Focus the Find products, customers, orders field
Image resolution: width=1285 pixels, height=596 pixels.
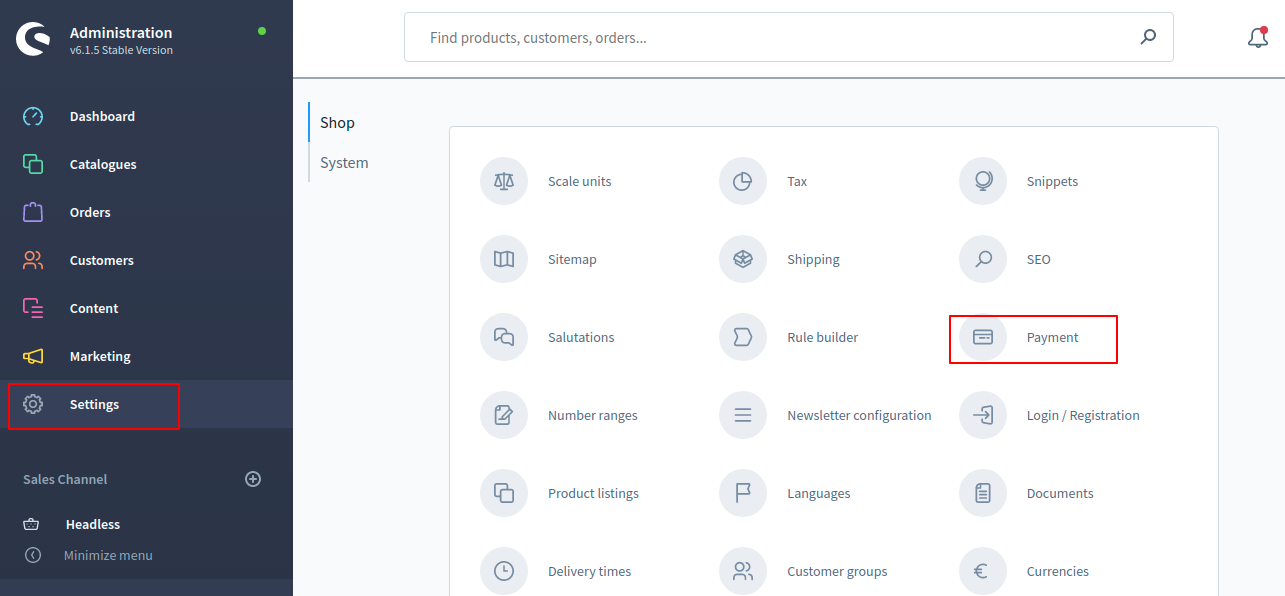coord(789,37)
